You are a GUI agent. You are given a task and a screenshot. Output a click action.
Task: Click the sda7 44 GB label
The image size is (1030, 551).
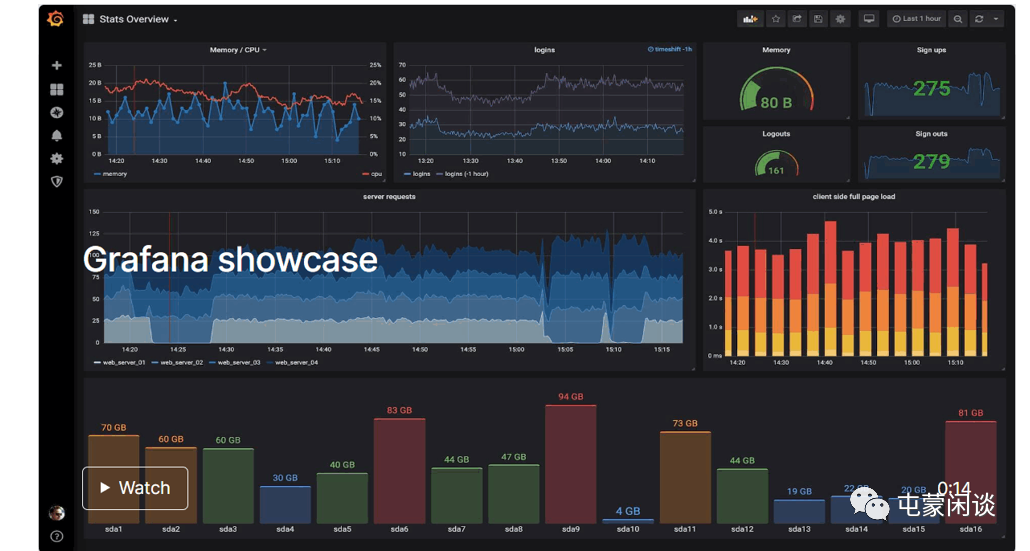tap(457, 460)
